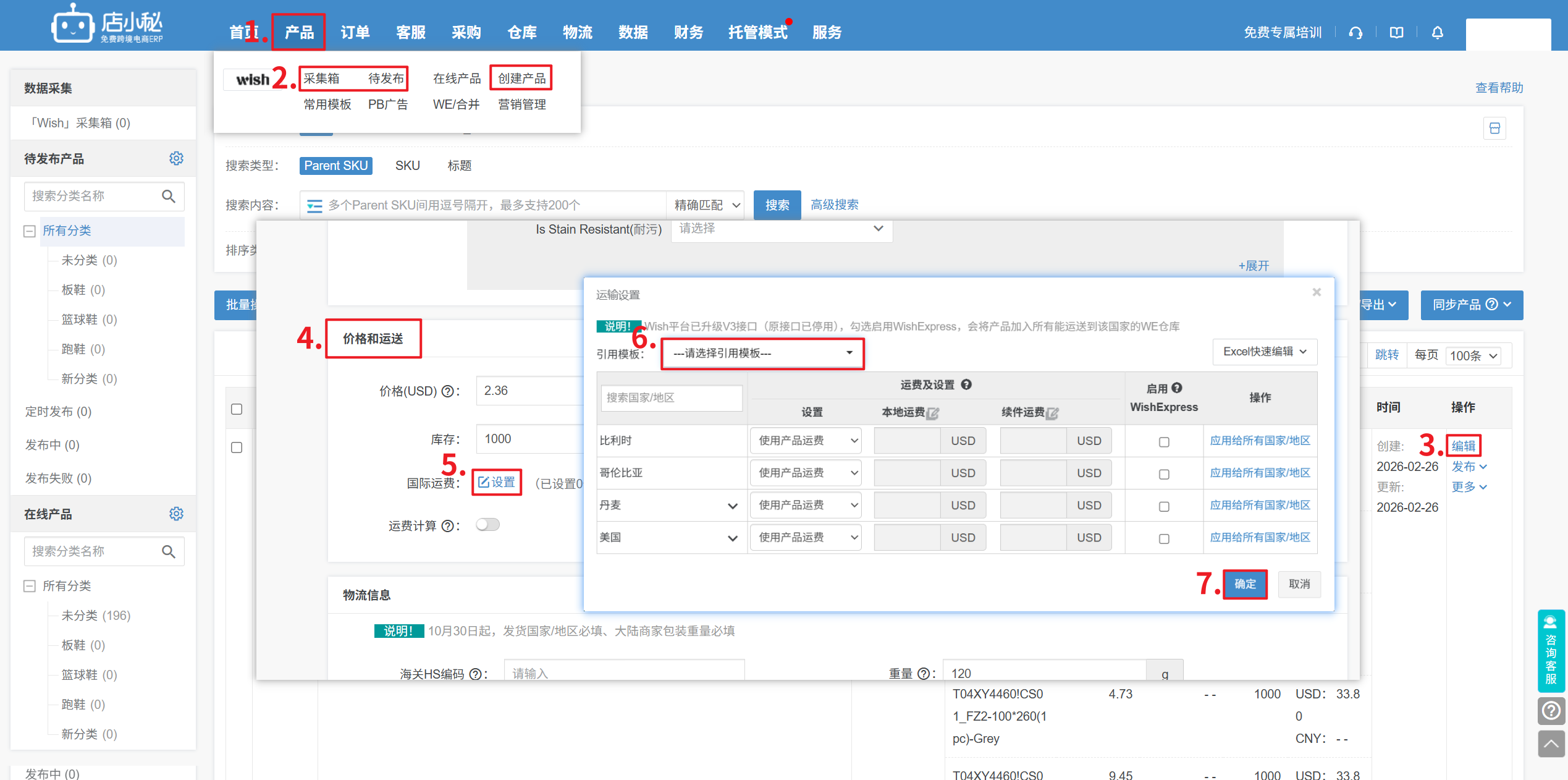Viewport: 1568px width, 780px height.
Task: Click the 搜索国家/地区 search field
Action: pyautogui.click(x=671, y=398)
